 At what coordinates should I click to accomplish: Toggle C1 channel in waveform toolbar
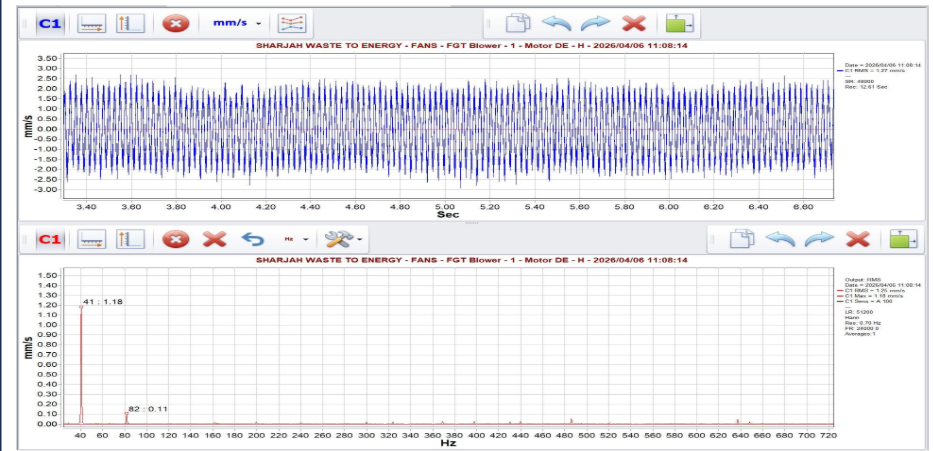click(x=49, y=24)
